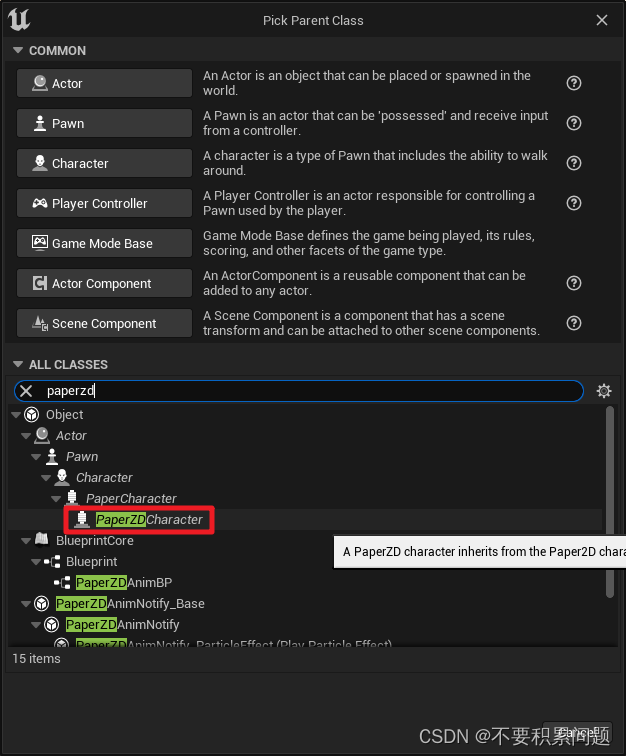The width and height of the screenshot is (626, 756).
Task: Collapse the Actor tree node
Action: coord(26,436)
